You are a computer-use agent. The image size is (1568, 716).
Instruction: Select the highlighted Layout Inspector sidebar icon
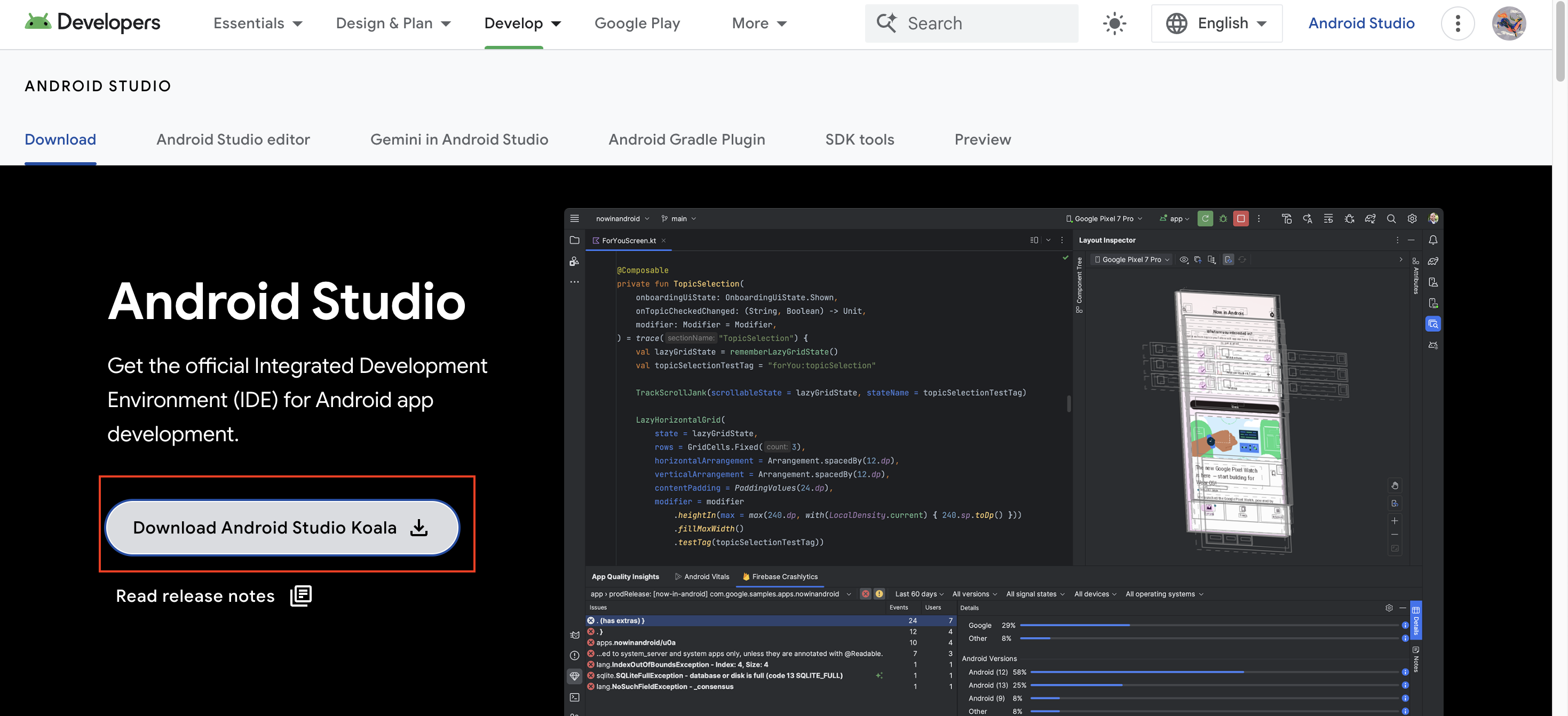(x=1433, y=324)
